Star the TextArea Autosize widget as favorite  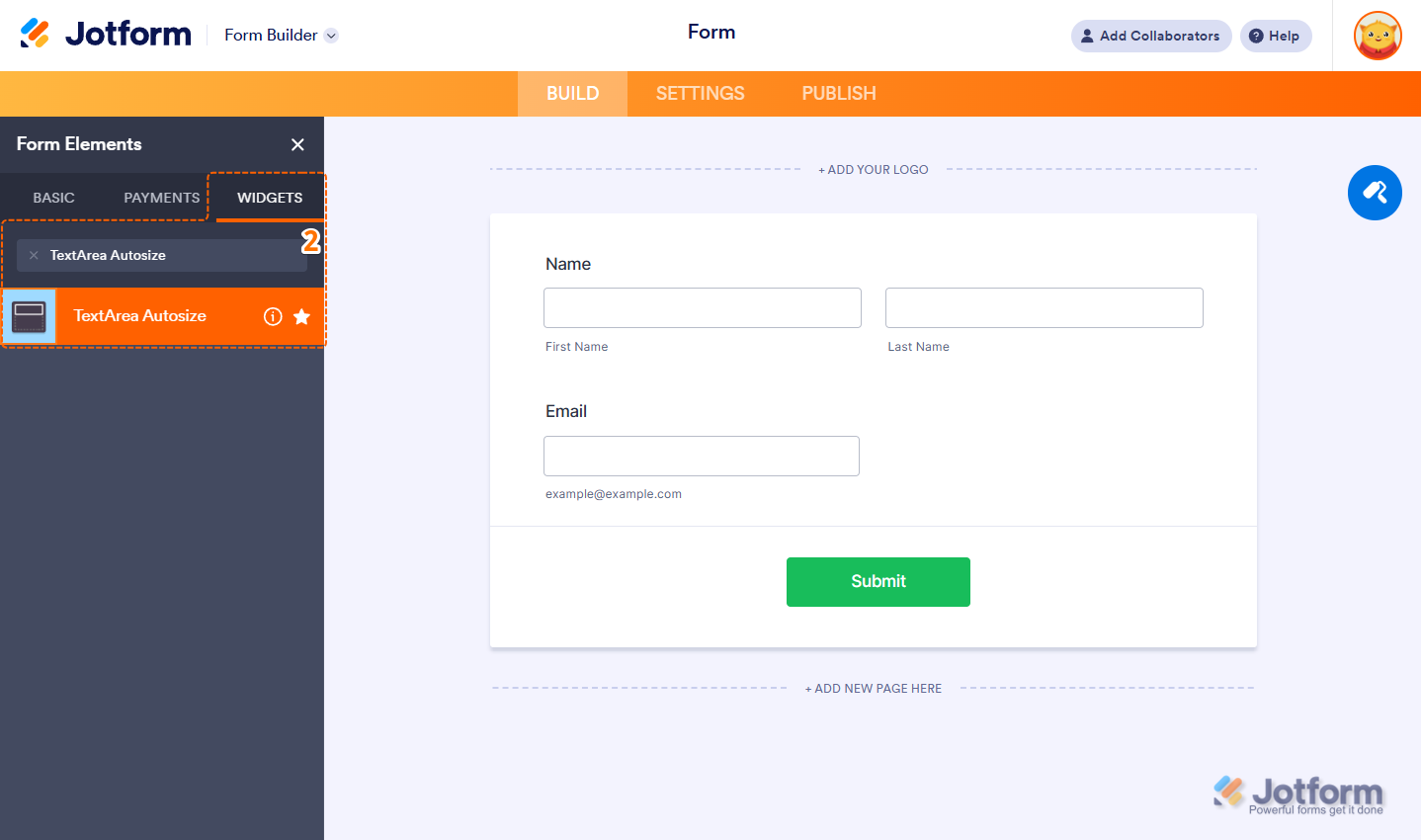[x=301, y=316]
